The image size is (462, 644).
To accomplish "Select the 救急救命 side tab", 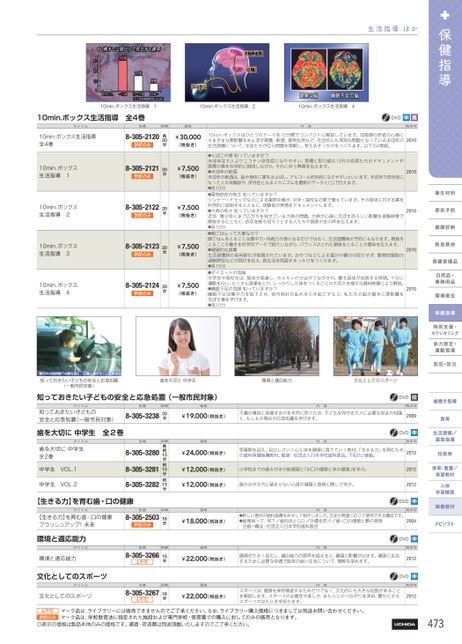I will tap(445, 244).
